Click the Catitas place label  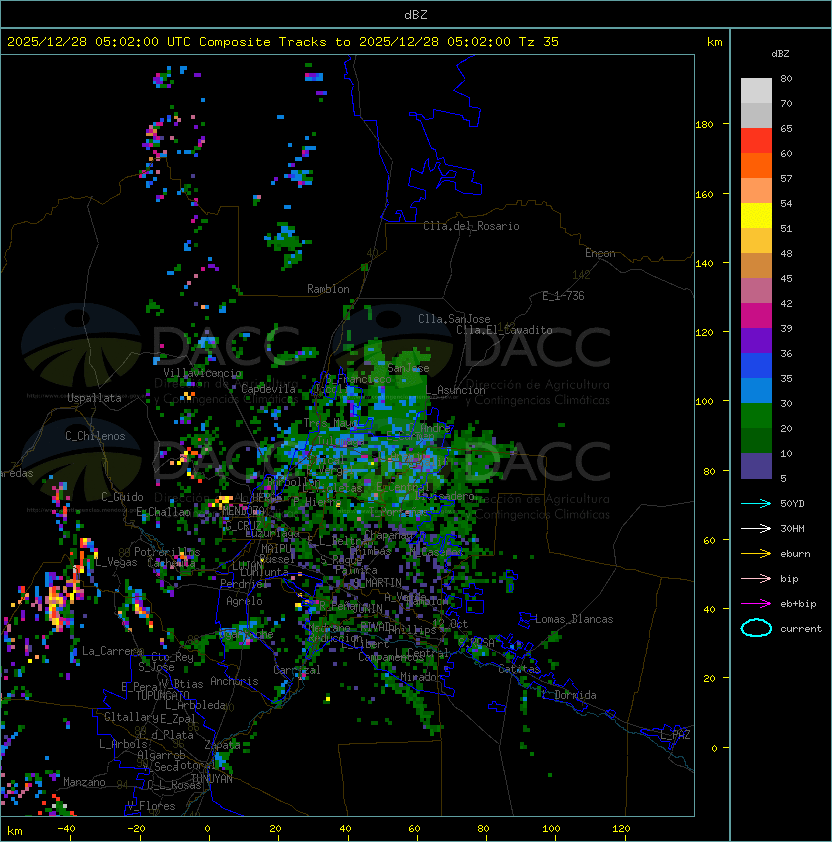click(x=519, y=669)
